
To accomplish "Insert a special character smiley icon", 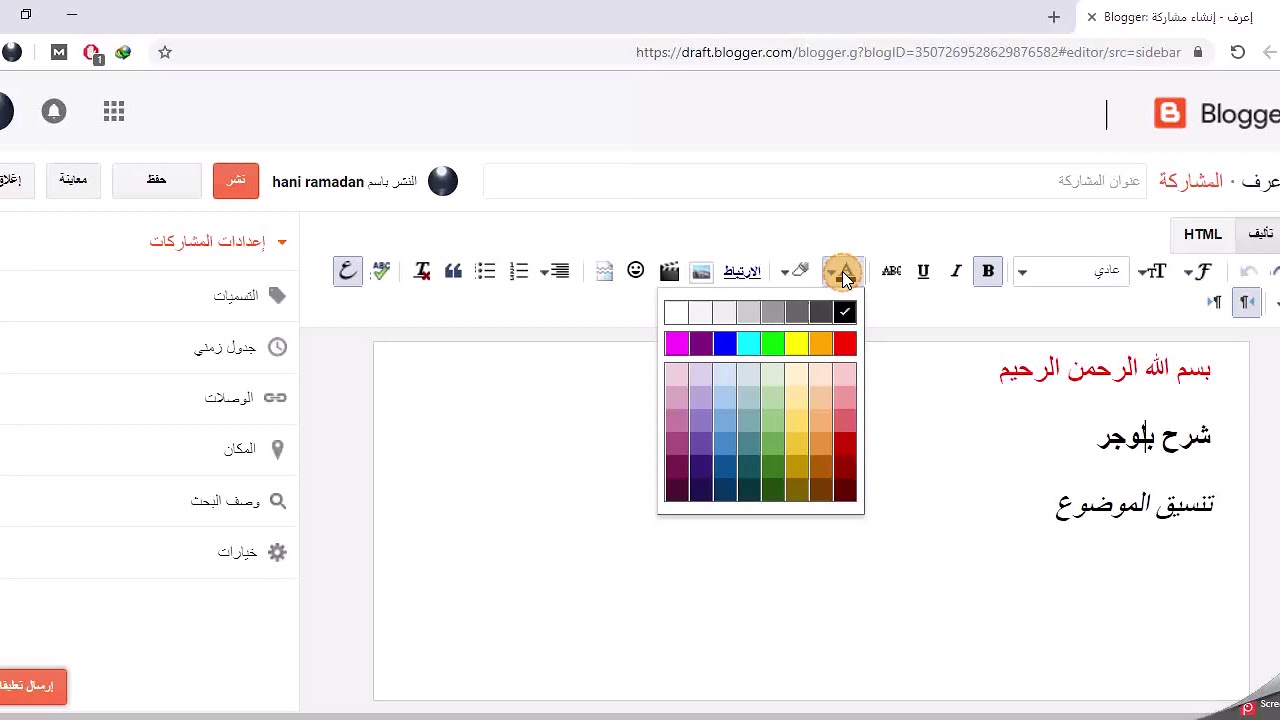I will point(636,271).
